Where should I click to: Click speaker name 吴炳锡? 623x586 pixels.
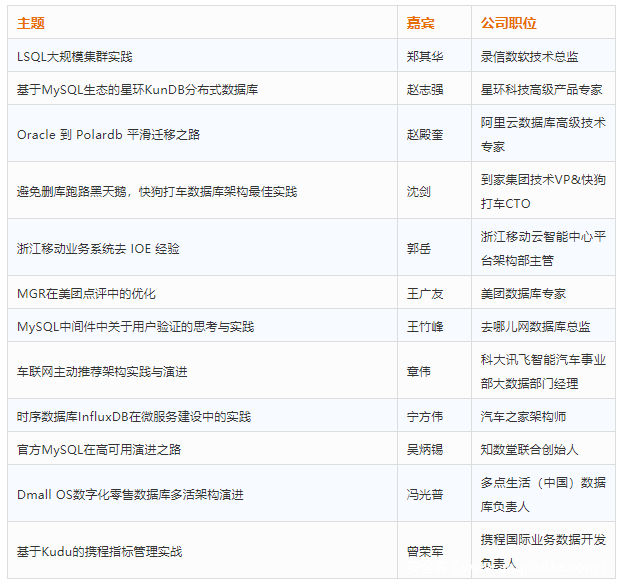point(425,450)
